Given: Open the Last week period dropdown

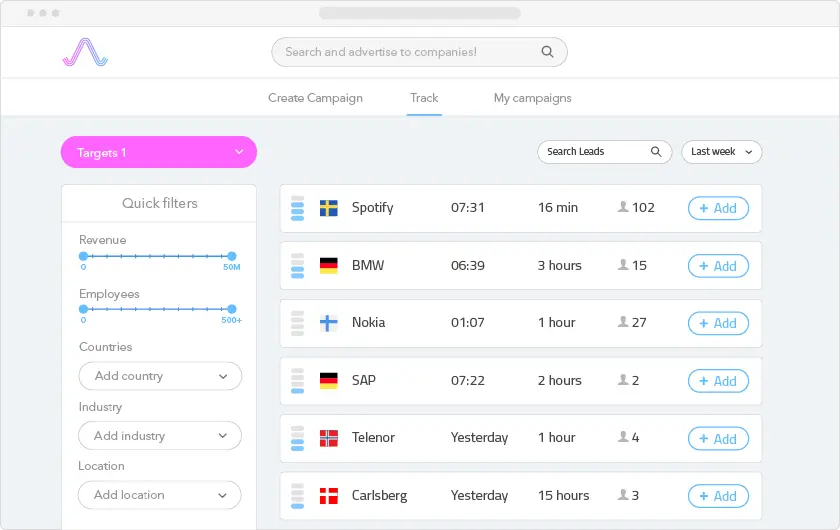Looking at the screenshot, I should 722,152.
